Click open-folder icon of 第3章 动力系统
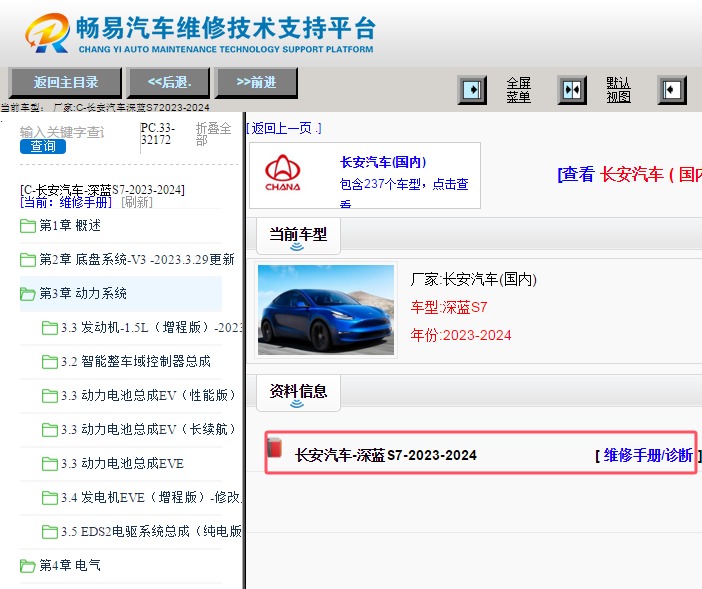 tap(28, 294)
